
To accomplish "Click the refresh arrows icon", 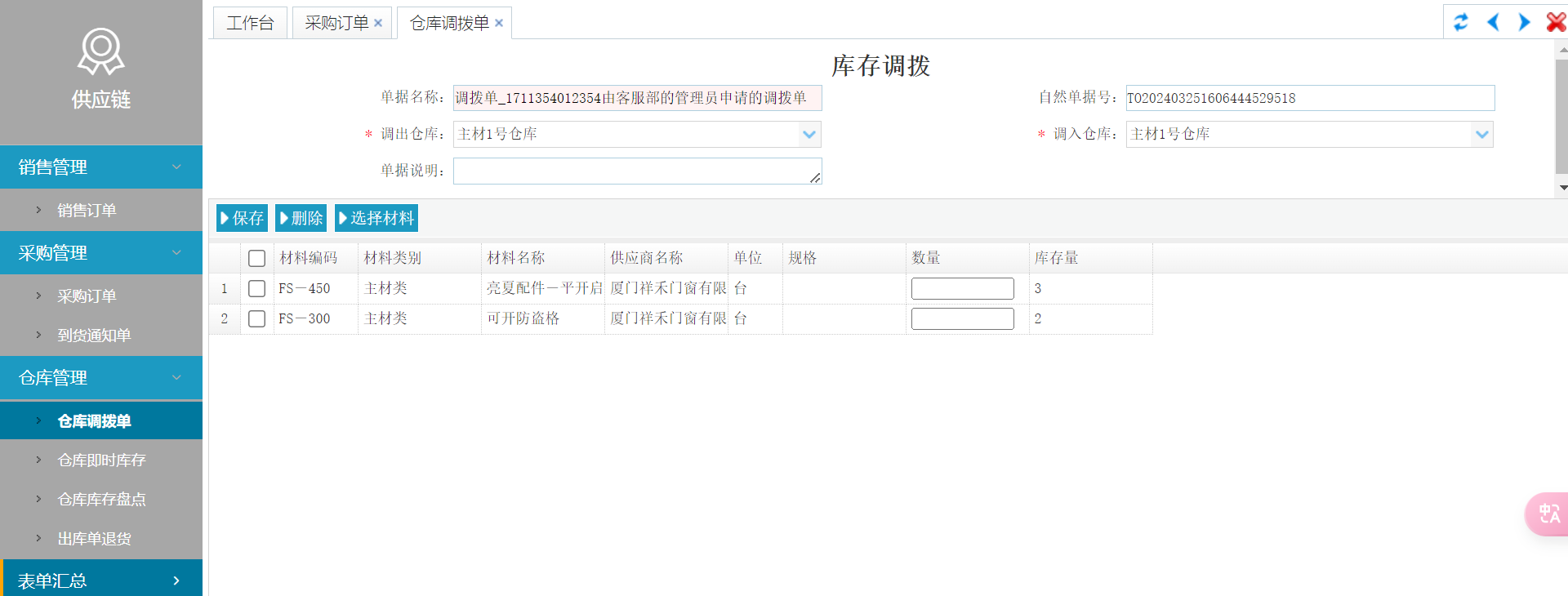I will (1461, 22).
